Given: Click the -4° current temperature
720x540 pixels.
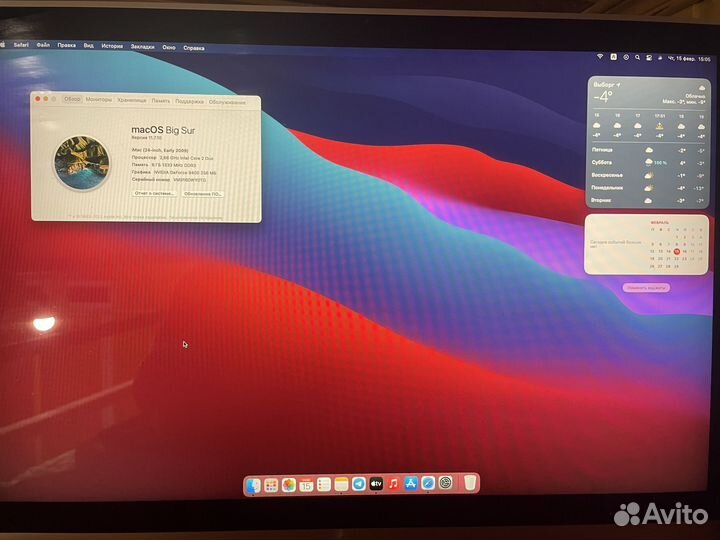Looking at the screenshot, I should 603,97.
